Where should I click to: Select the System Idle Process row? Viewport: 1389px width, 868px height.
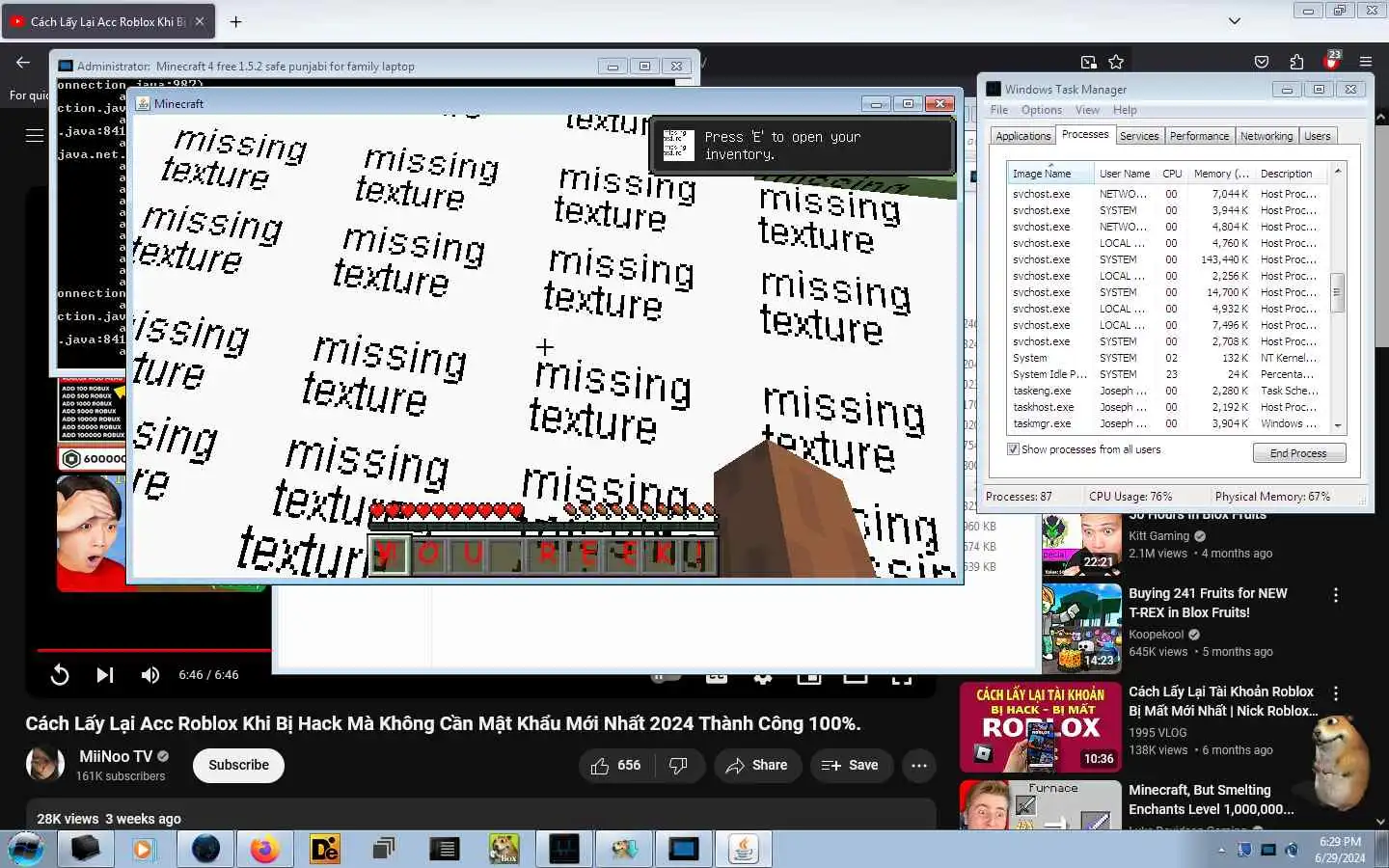(1167, 374)
